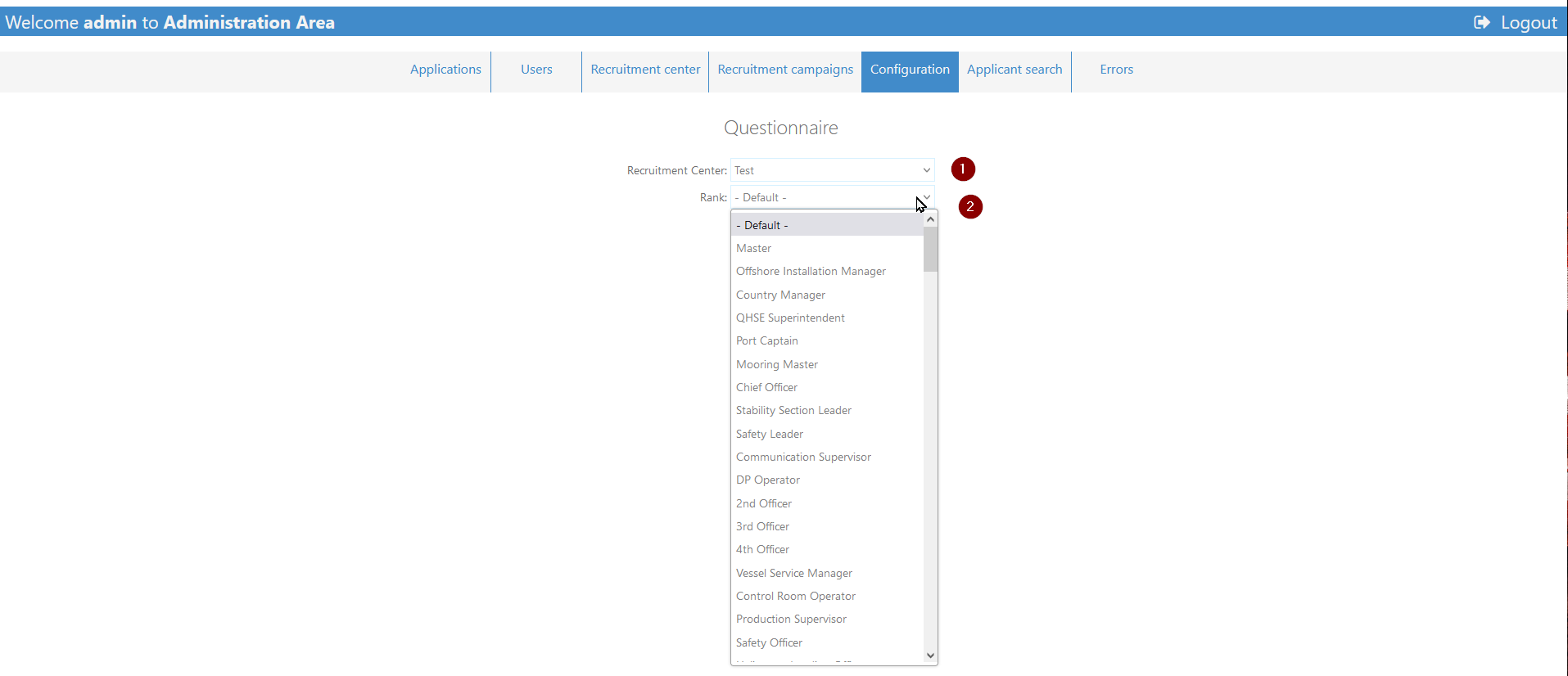Pick 4th Officer from the list
The image size is (1568, 676).
point(827,549)
